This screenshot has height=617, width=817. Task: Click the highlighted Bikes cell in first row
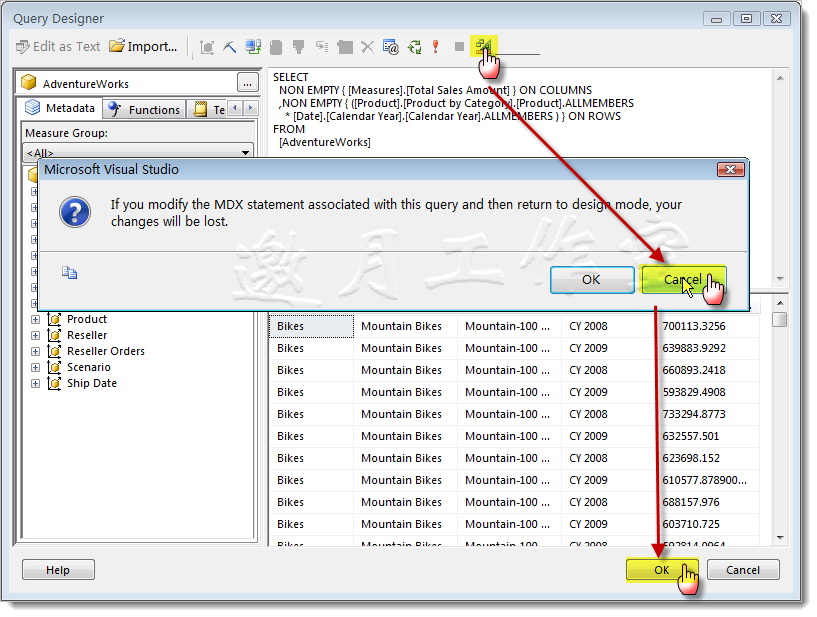(x=312, y=326)
